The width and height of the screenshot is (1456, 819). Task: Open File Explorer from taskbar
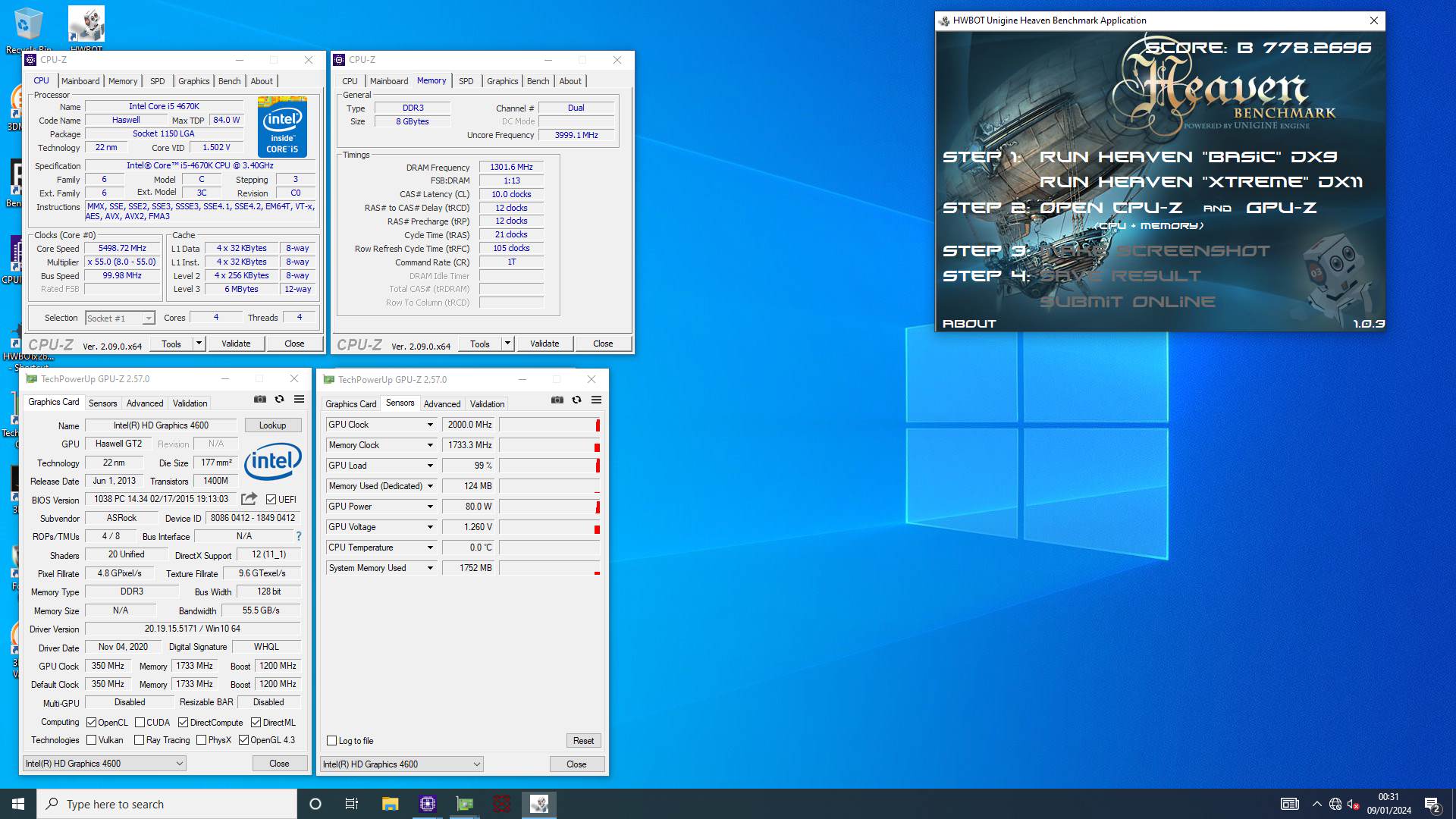pyautogui.click(x=390, y=804)
